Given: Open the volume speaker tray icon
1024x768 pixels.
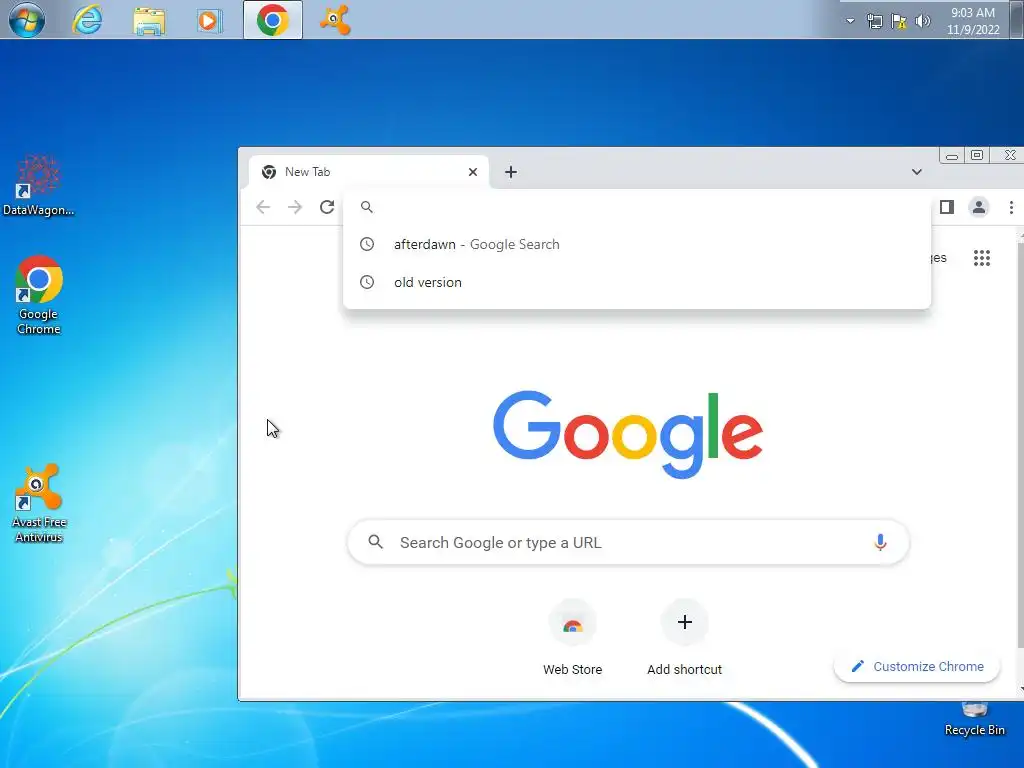Looking at the screenshot, I should pyautogui.click(x=923, y=21).
